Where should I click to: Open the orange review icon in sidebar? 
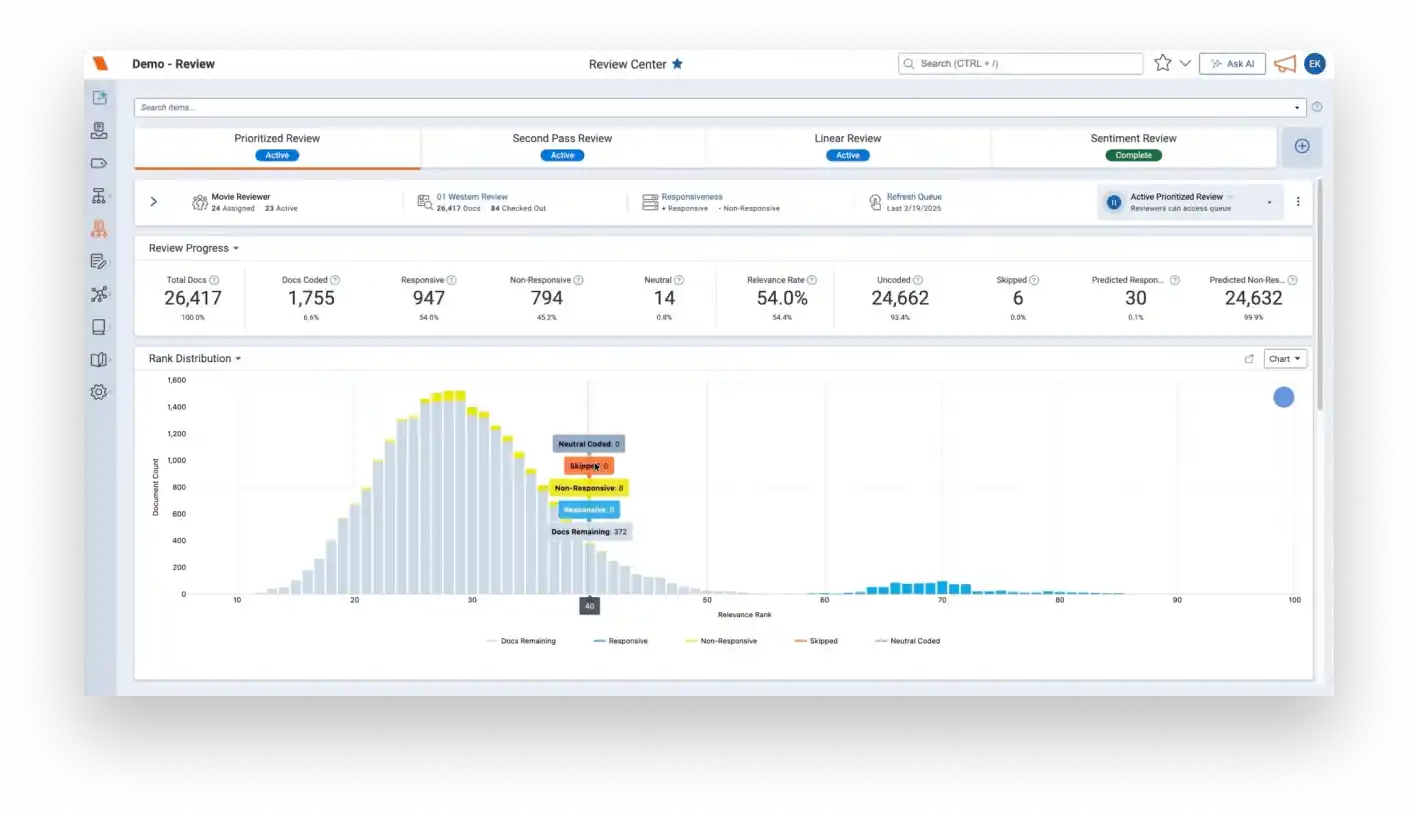tap(99, 228)
